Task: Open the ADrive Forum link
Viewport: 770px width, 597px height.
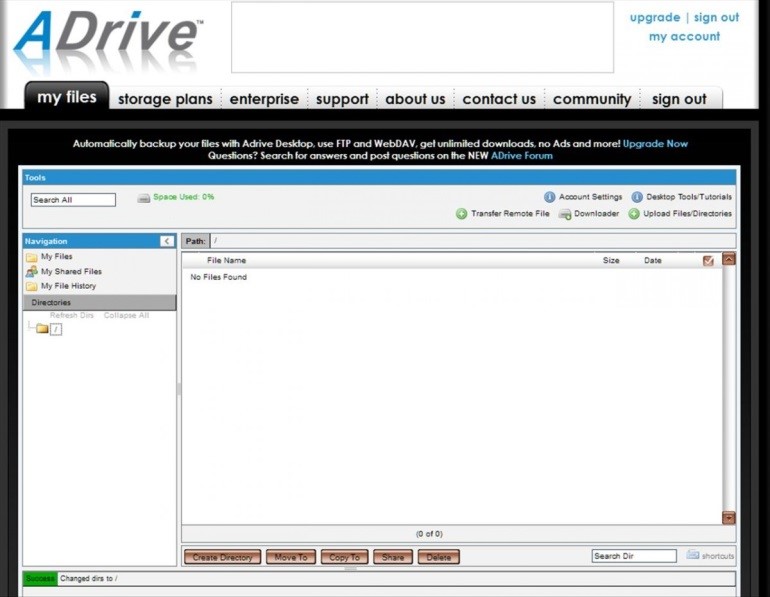Action: tap(522, 156)
